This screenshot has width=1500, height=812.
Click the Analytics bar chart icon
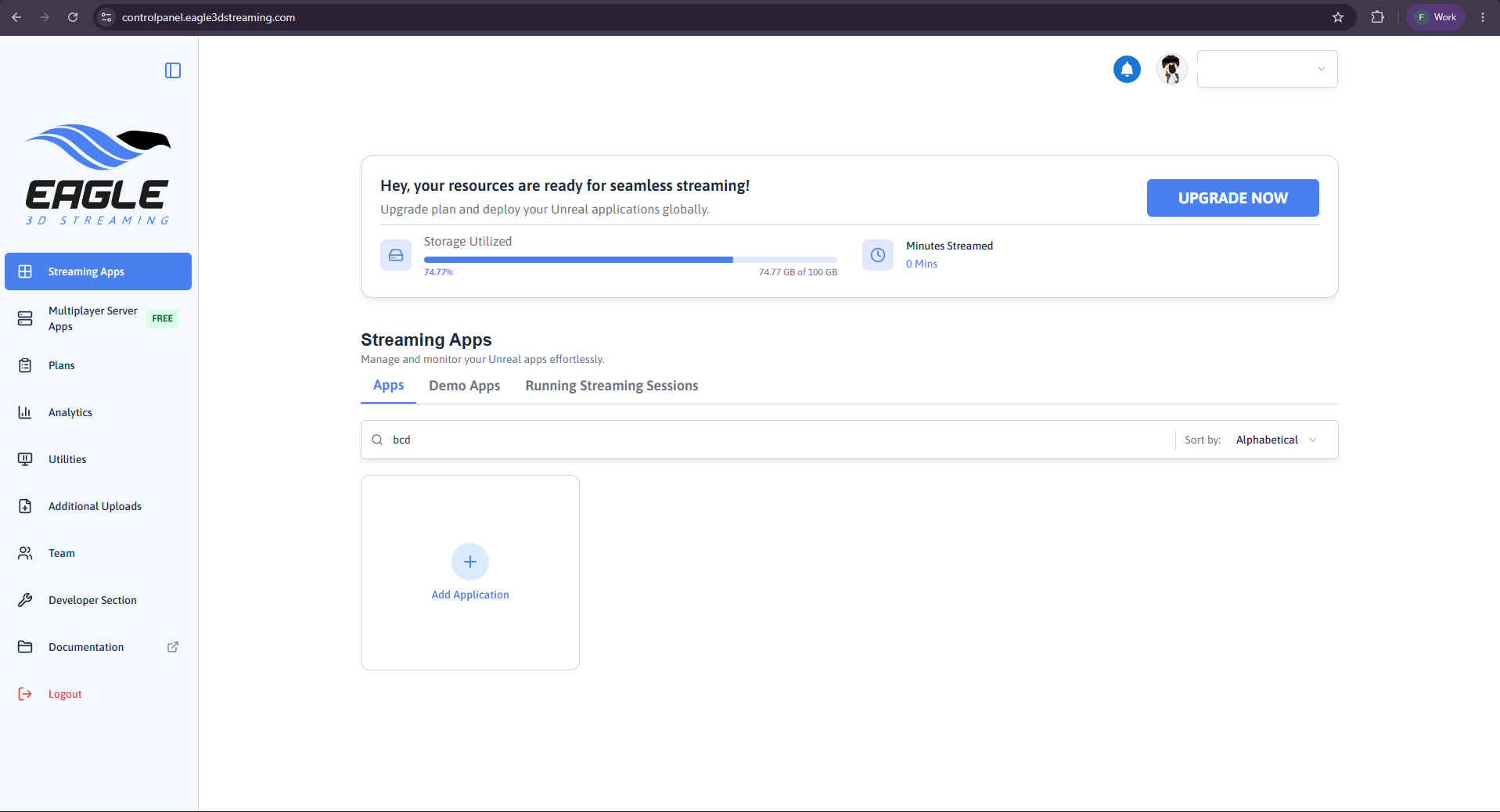point(25,412)
